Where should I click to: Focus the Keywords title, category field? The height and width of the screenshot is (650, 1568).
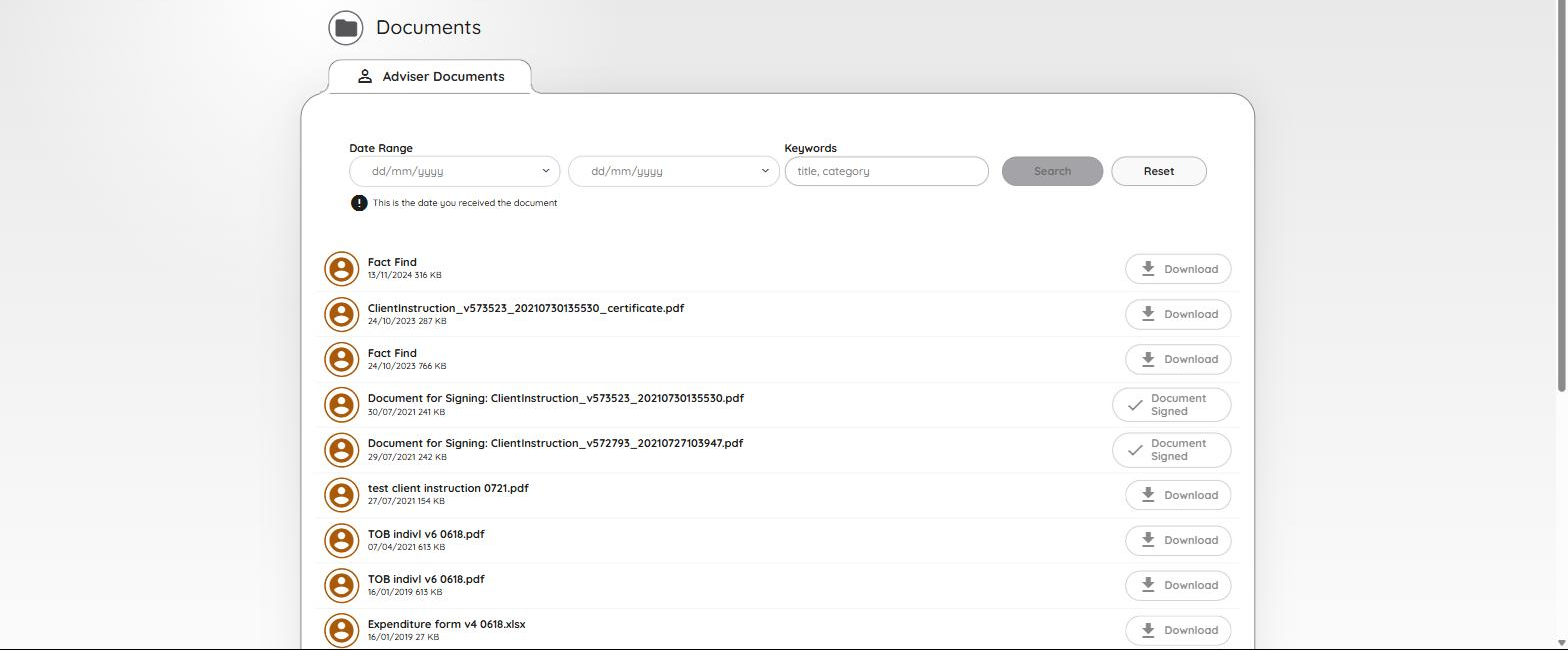[x=886, y=171]
